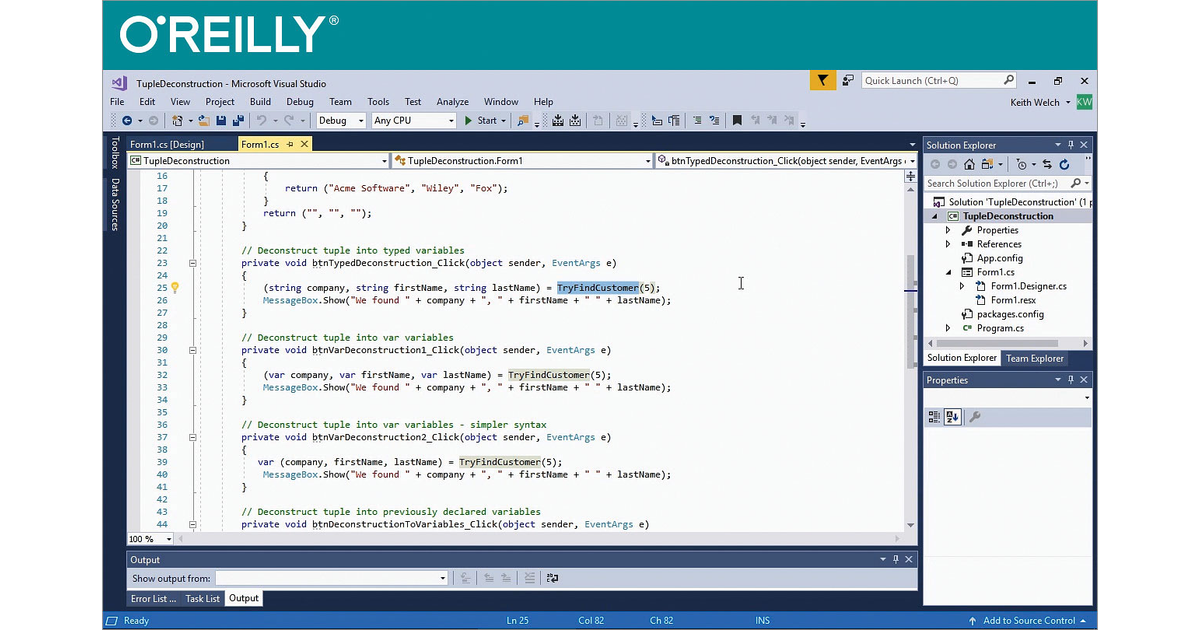
Task: Open the Build menu
Action: [260, 102]
